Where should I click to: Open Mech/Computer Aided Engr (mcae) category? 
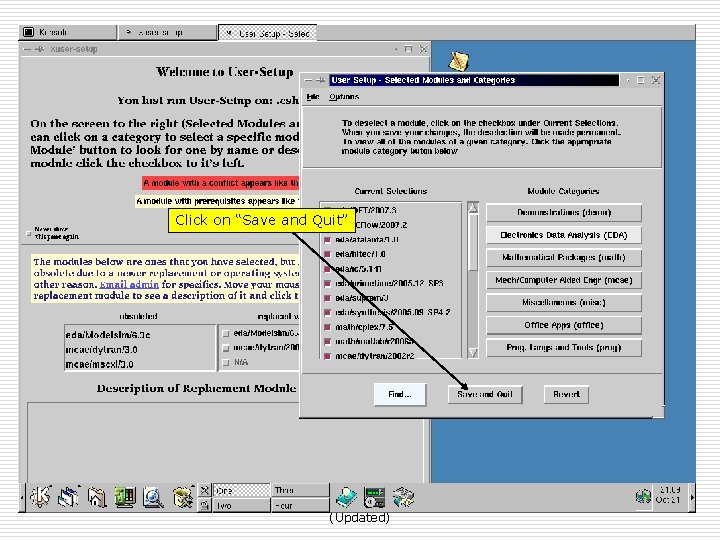(564, 280)
